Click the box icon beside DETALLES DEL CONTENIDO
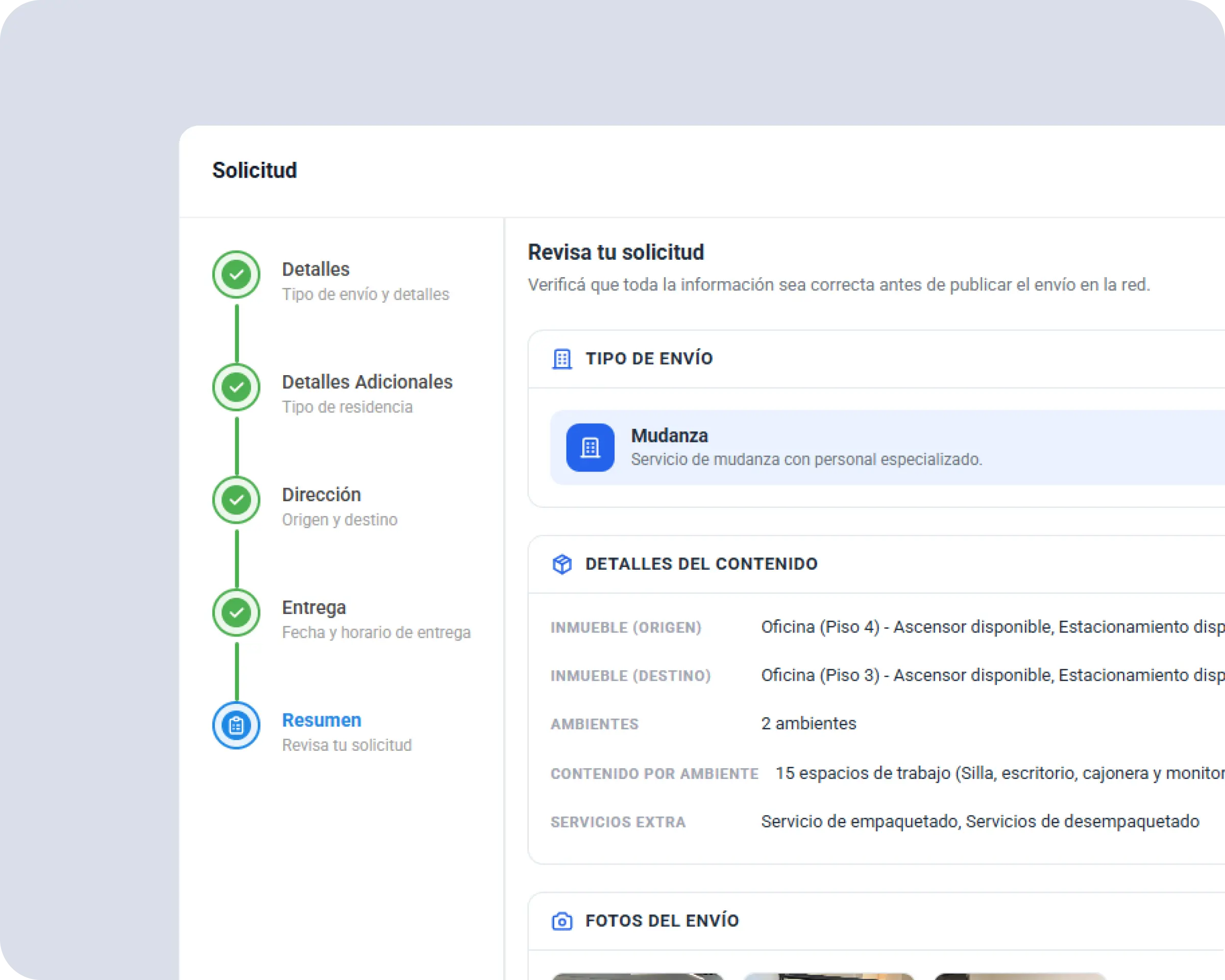The image size is (1225, 980). (x=562, y=564)
